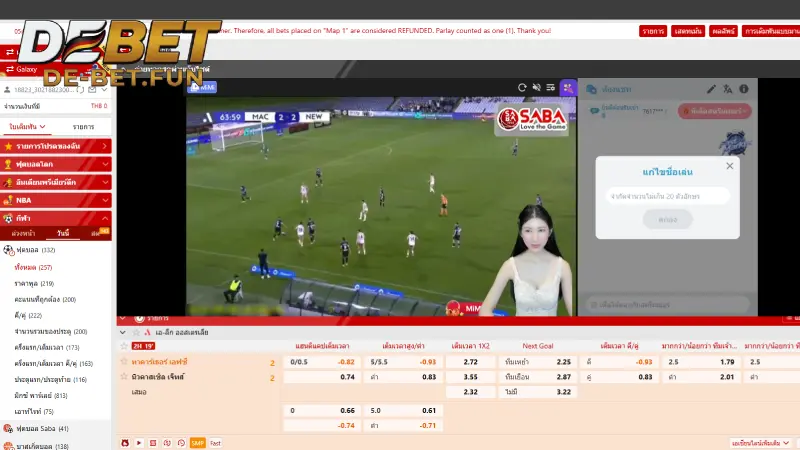Screen dimensions: 800x450
Task: Click the pencil edit nickname icon
Action: coord(711,89)
